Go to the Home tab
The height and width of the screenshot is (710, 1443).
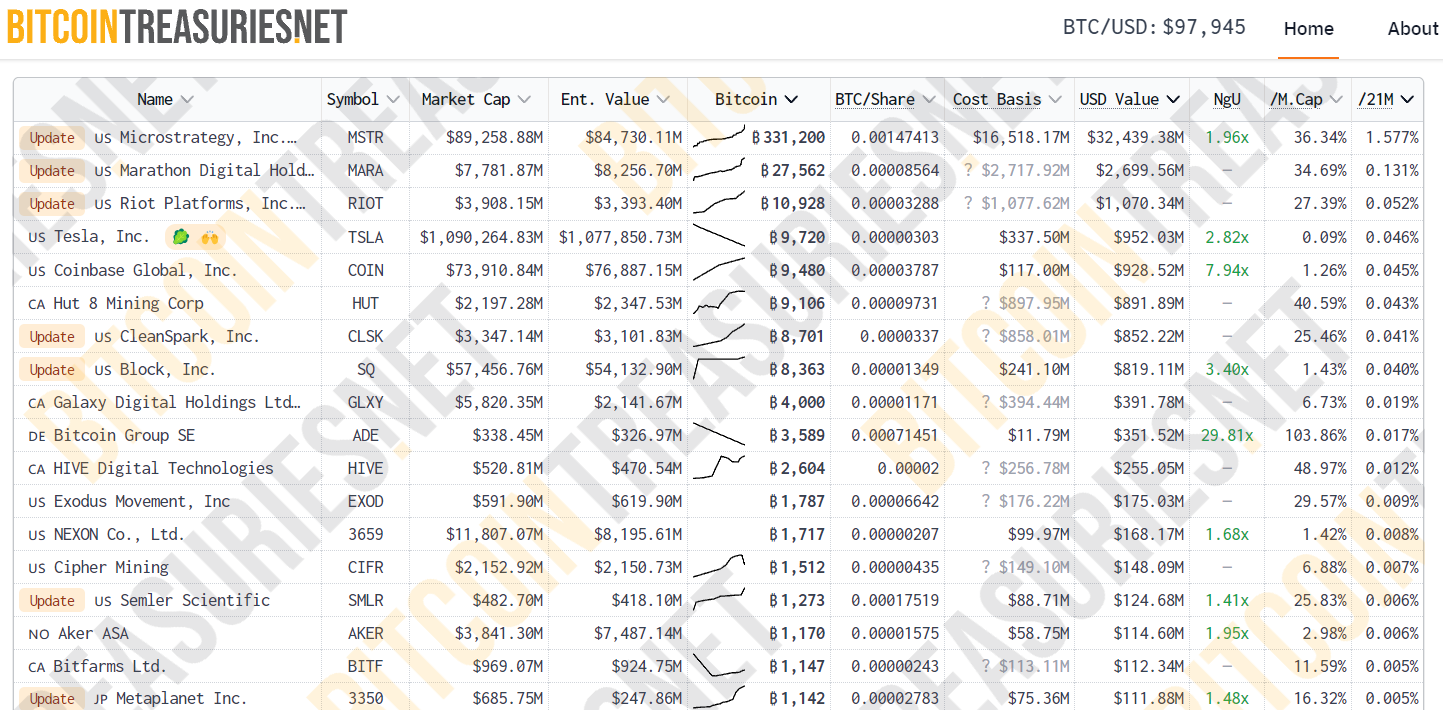coord(1308,29)
